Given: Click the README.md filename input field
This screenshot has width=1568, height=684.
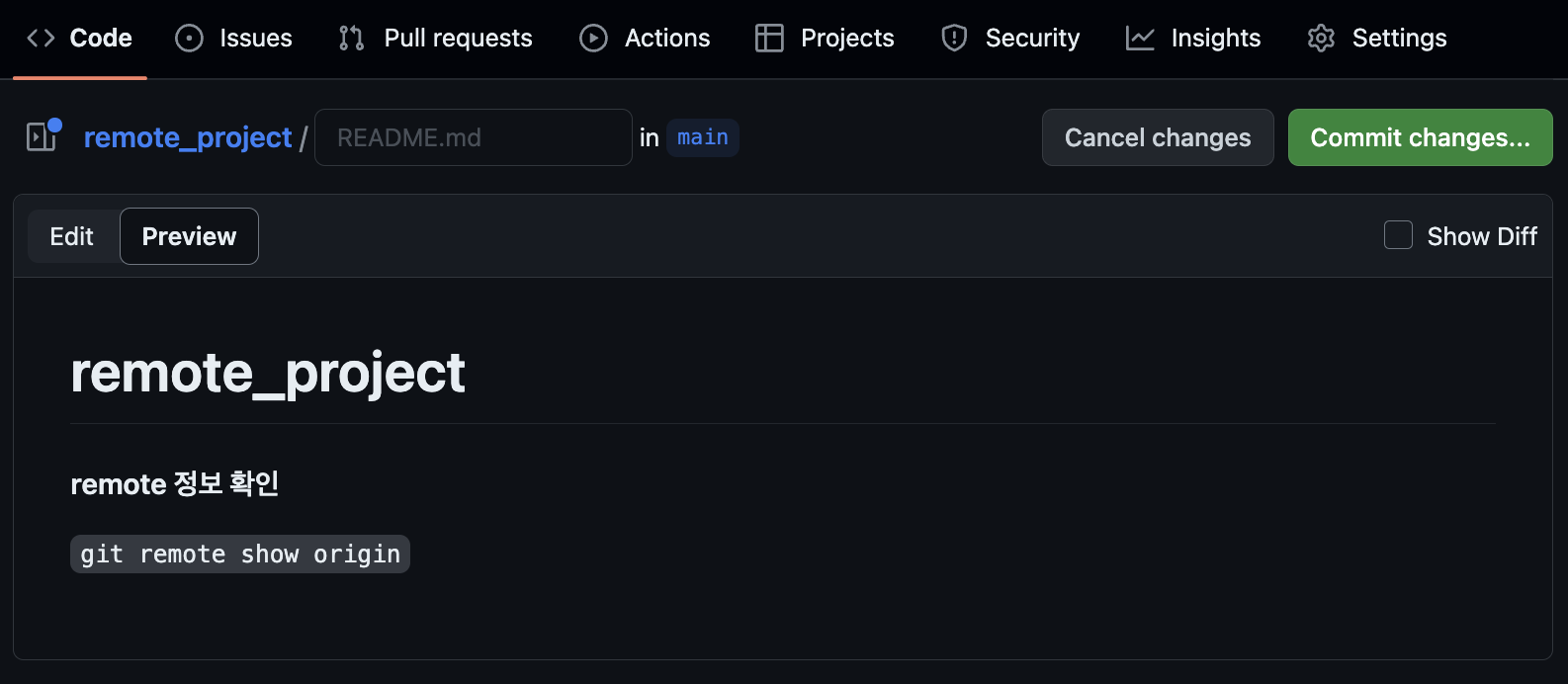Looking at the screenshot, I should [474, 137].
